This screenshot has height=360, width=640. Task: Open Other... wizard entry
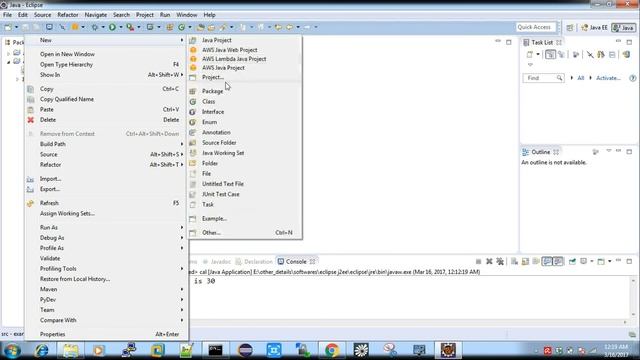click(244, 233)
